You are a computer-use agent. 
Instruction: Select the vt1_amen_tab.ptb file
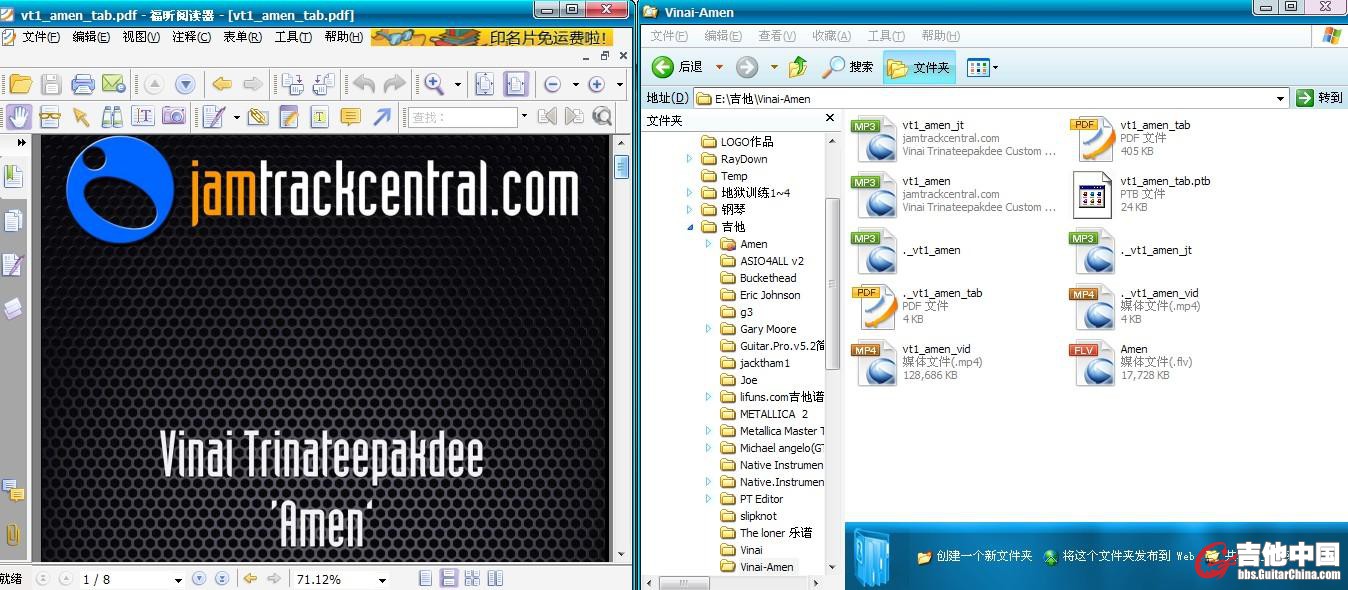tap(1141, 194)
